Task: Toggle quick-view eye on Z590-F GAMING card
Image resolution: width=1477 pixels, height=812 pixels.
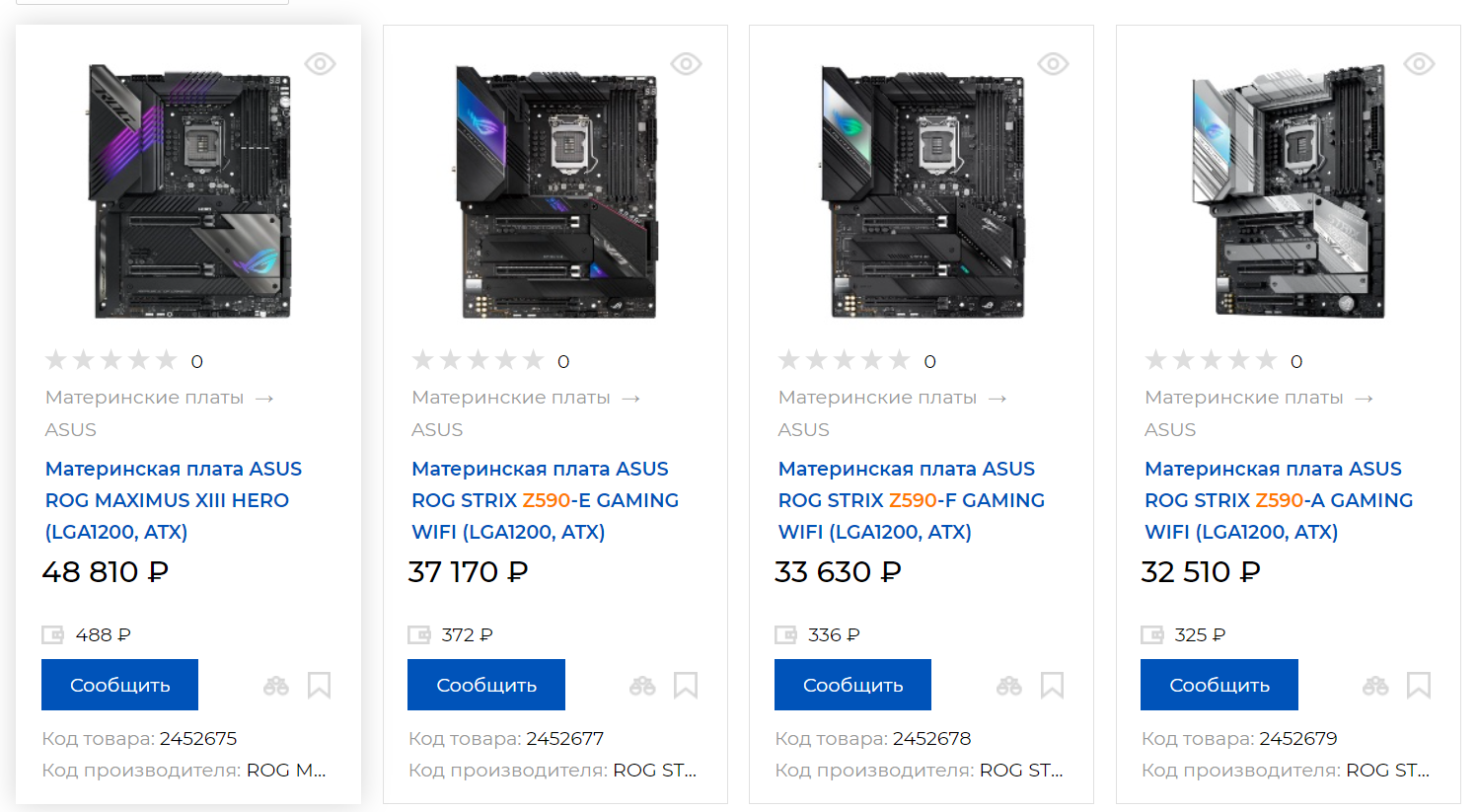Action: [x=1053, y=64]
